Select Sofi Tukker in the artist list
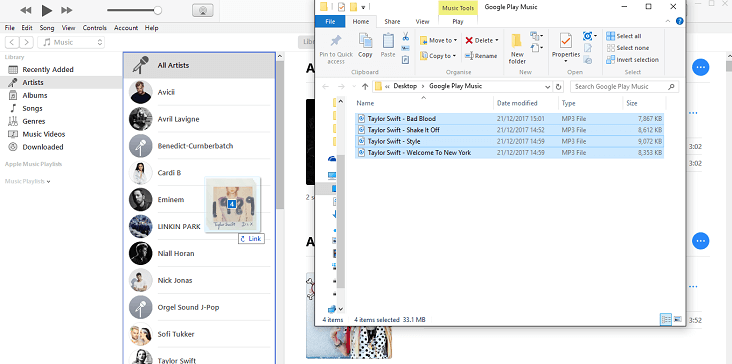The height and width of the screenshot is (364, 732). pos(200,334)
